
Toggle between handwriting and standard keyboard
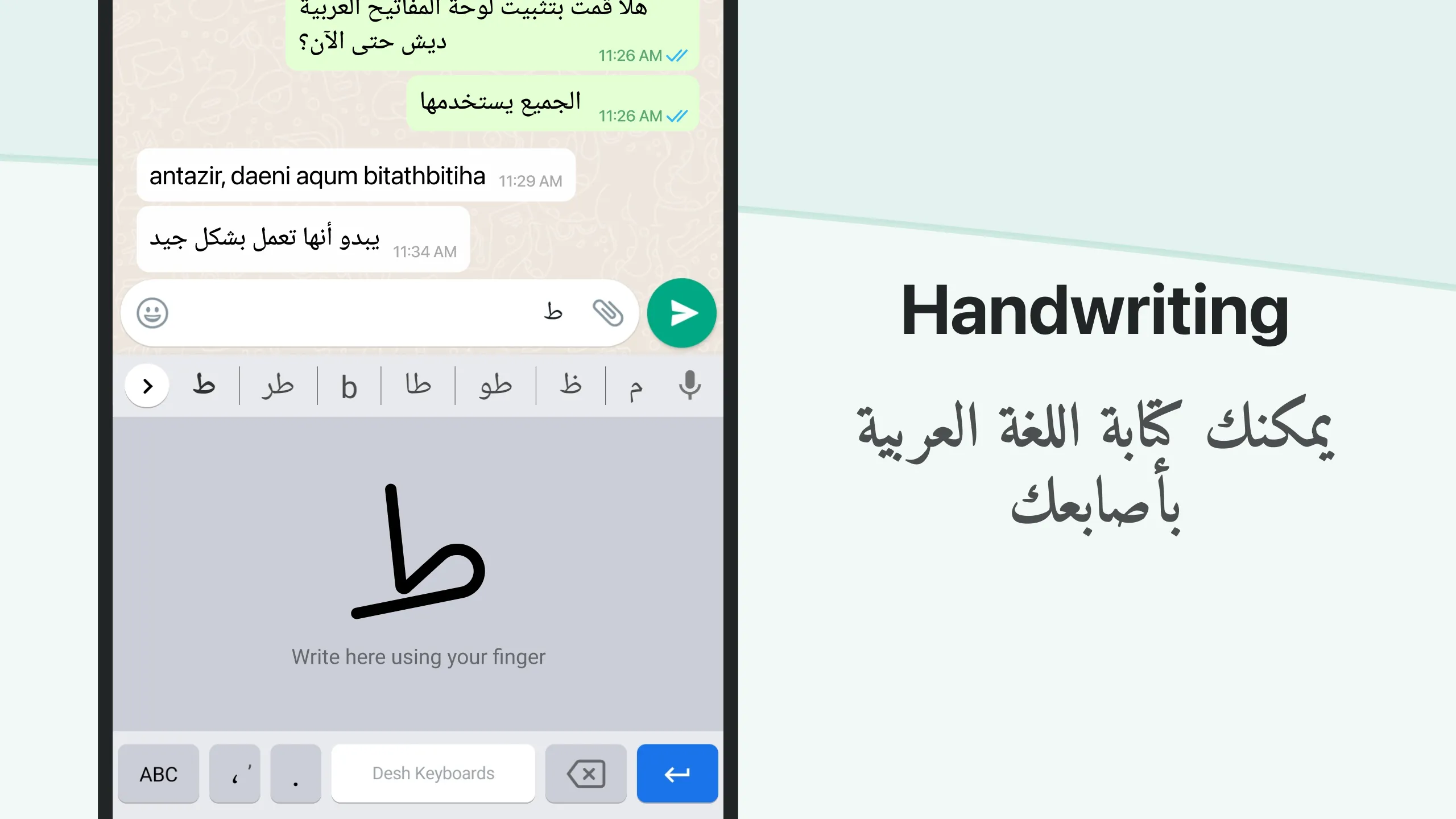[158, 773]
